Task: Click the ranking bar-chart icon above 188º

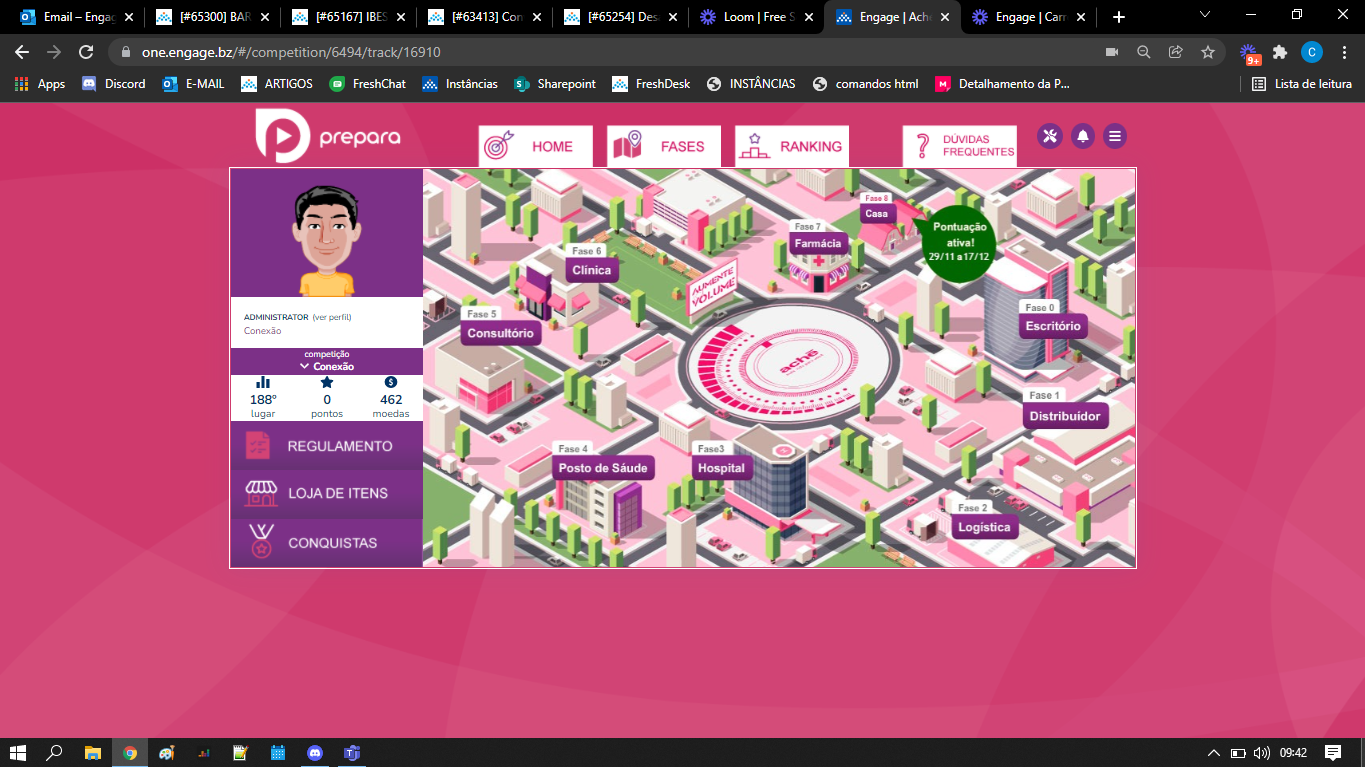Action: 263,382
